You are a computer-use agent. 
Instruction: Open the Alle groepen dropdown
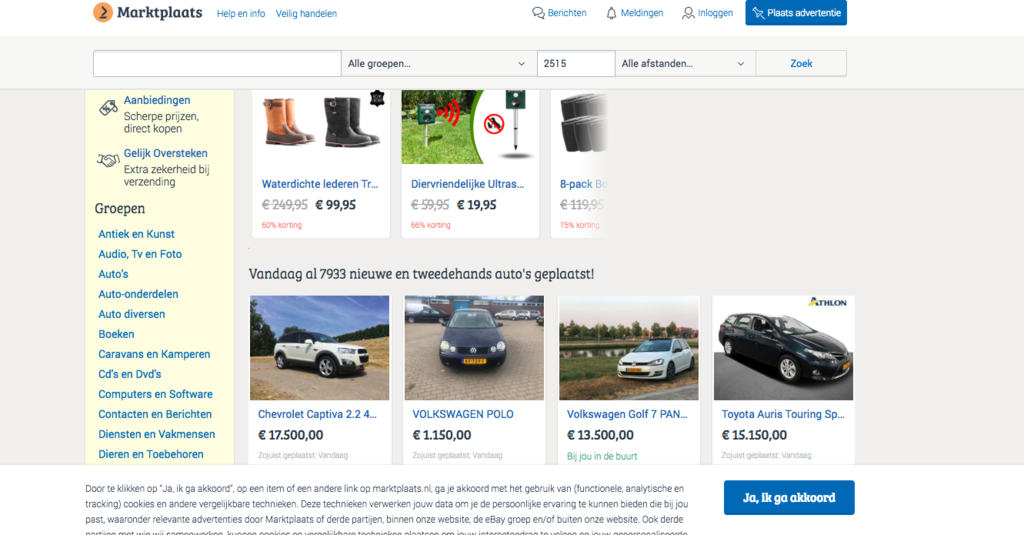click(439, 63)
